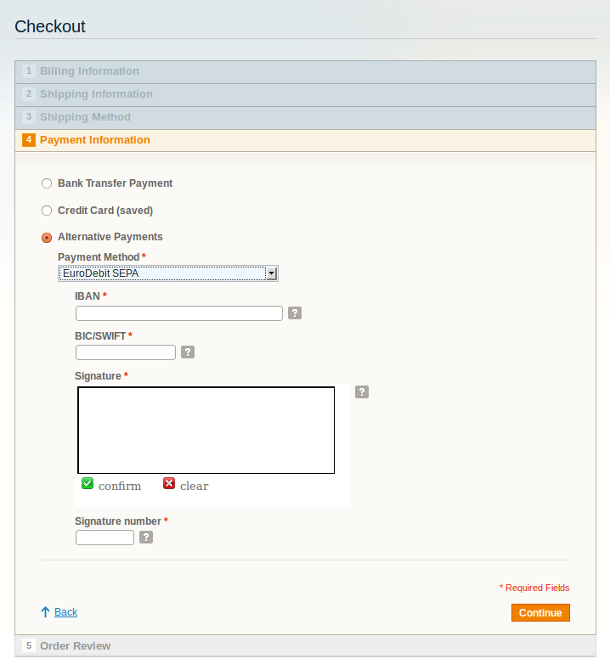Image resolution: width=610 pixels, height=670 pixels.
Task: Open the Signature number help icon
Action: click(146, 537)
